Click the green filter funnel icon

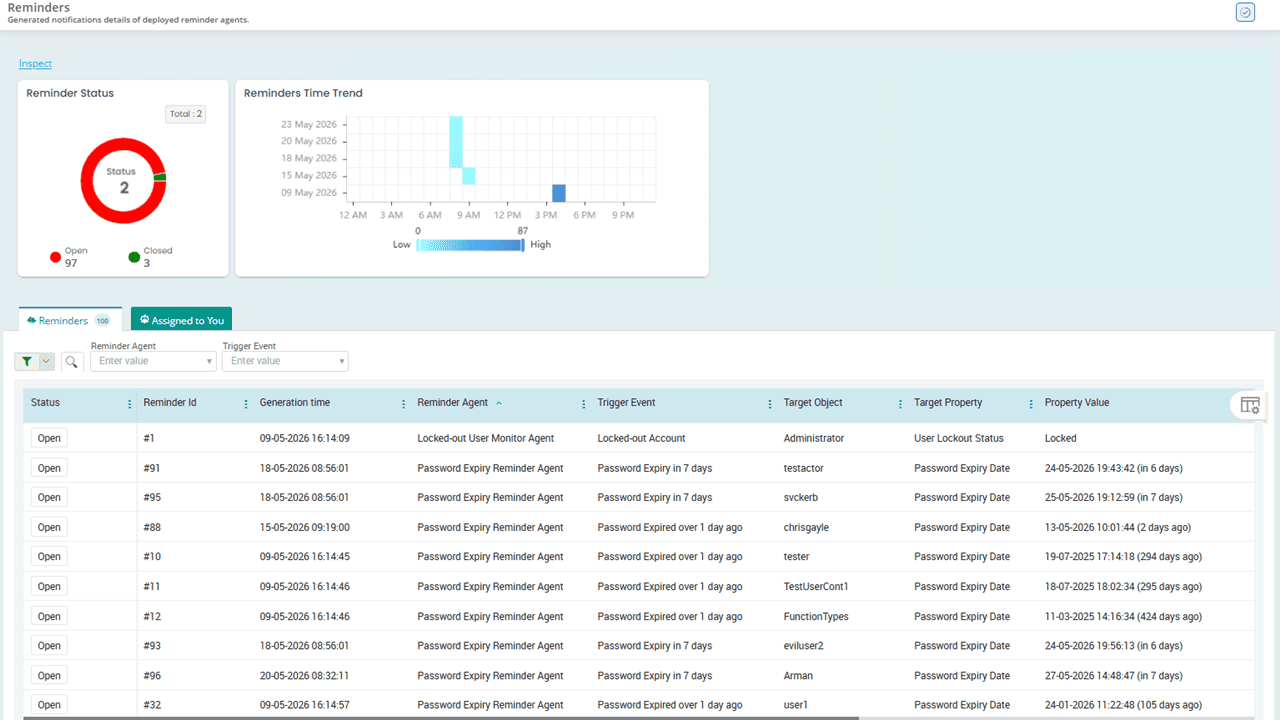pos(27,361)
